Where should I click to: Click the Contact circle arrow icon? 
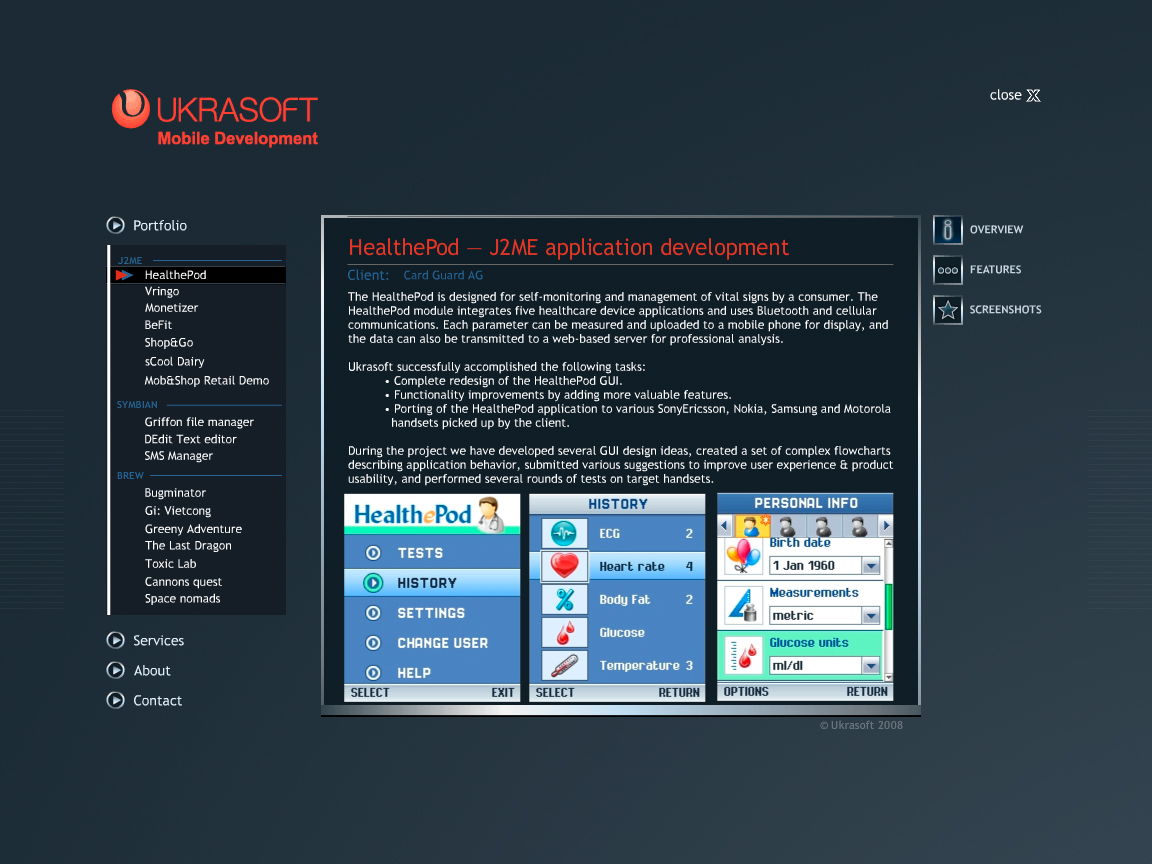[116, 700]
